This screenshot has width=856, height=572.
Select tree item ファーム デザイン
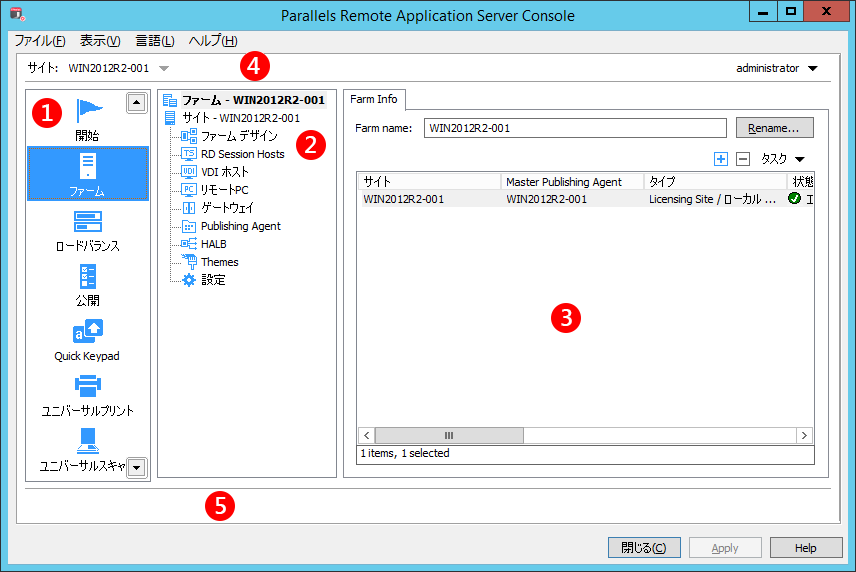coord(239,136)
